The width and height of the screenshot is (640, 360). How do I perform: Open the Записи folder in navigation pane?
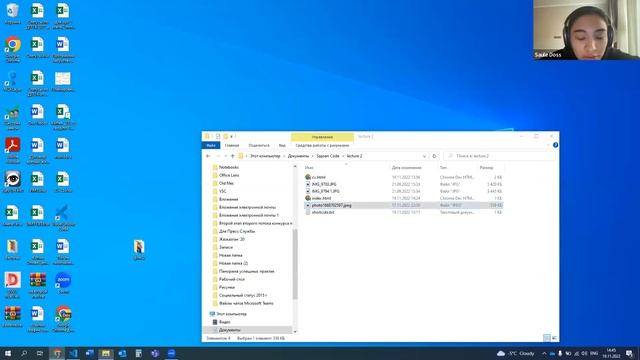point(226,247)
